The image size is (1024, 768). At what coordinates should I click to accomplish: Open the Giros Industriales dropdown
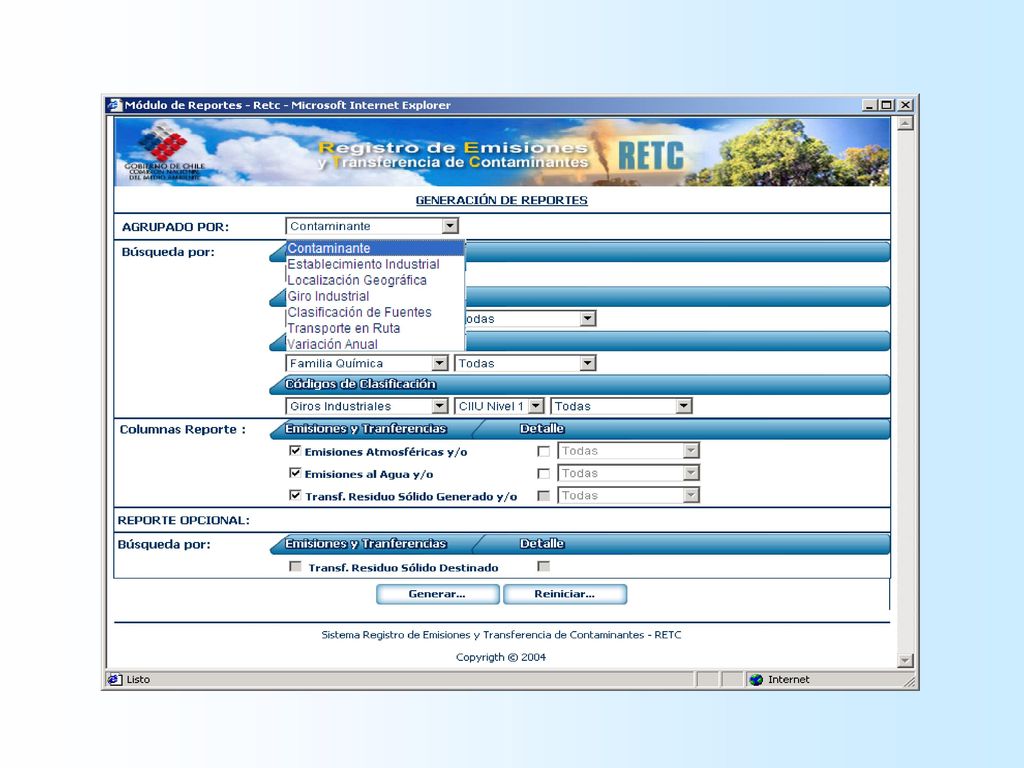tap(366, 406)
